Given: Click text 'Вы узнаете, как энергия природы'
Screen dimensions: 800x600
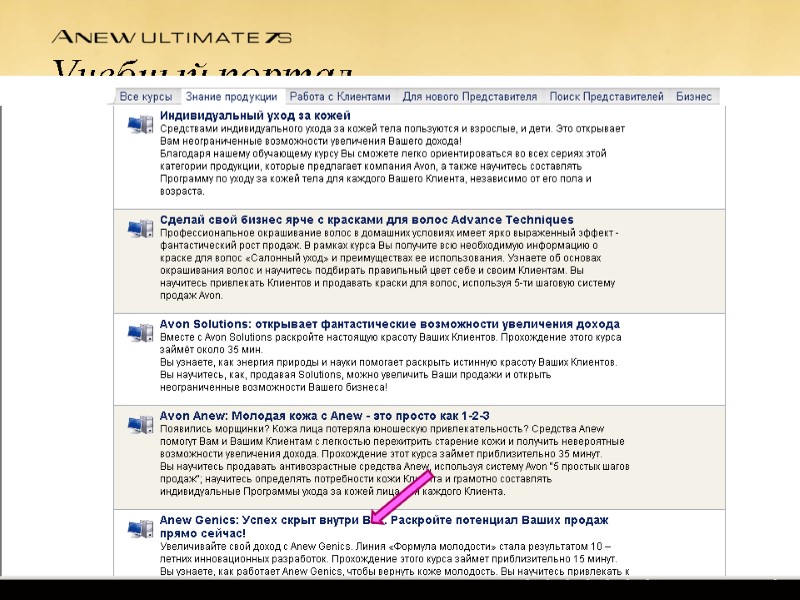Looking at the screenshot, I should [x=239, y=362].
